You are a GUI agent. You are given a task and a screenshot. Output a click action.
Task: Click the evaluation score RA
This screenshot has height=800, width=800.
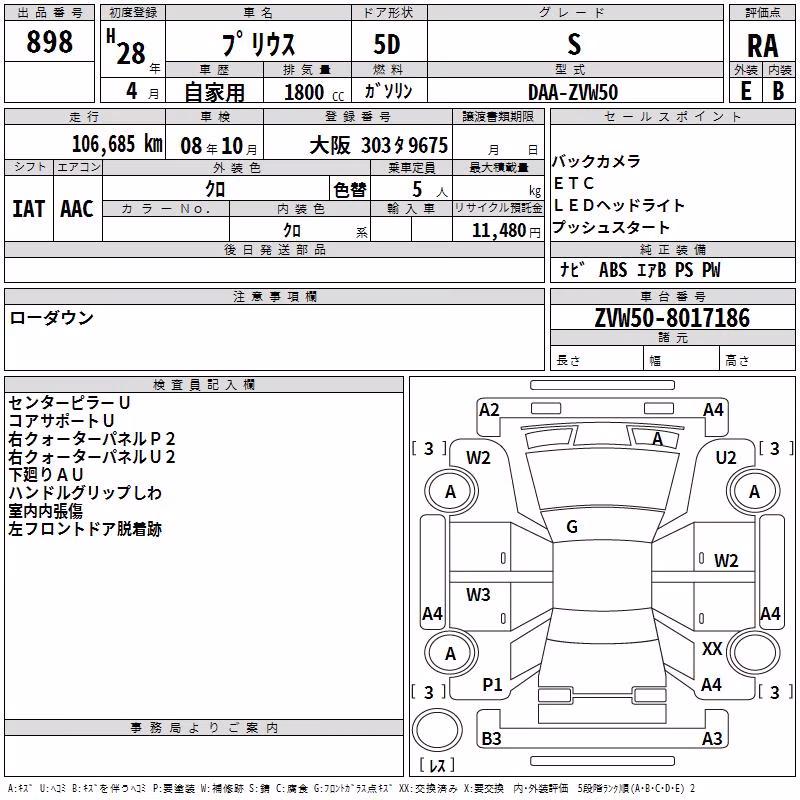pyautogui.click(x=763, y=46)
